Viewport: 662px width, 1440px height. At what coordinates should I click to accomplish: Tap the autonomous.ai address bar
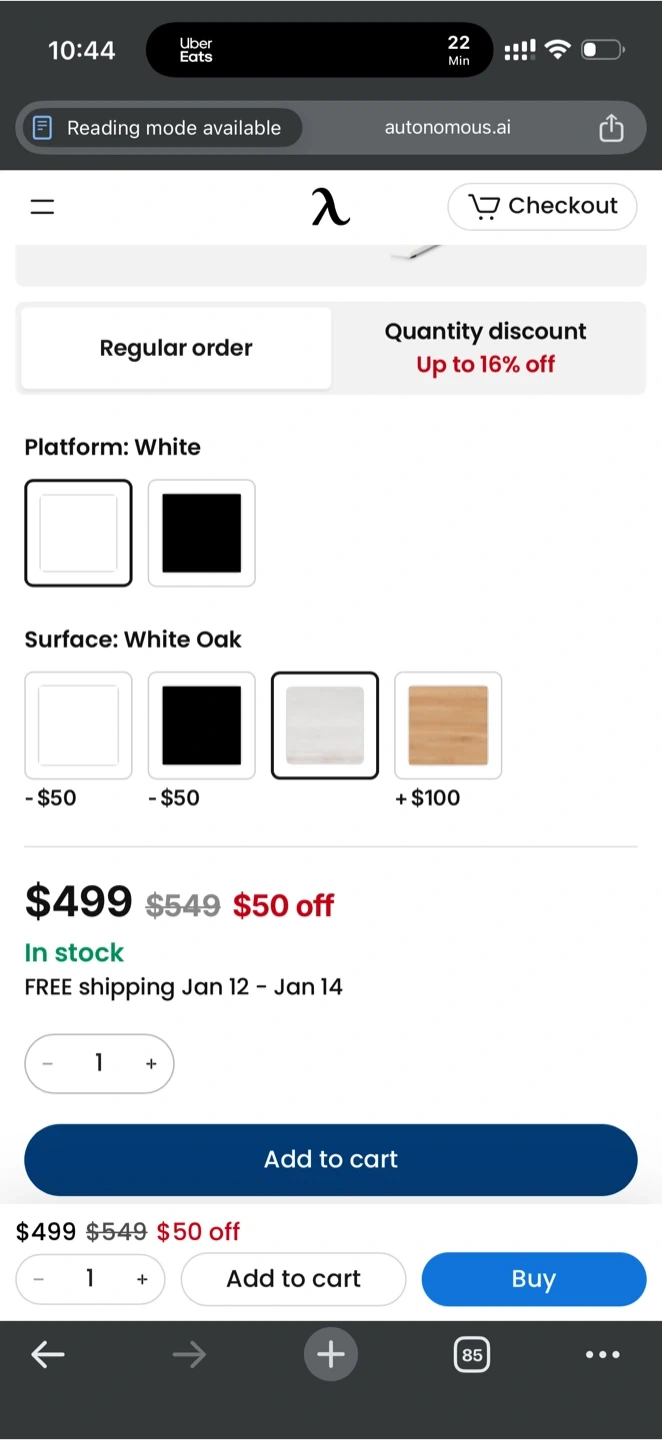(447, 128)
